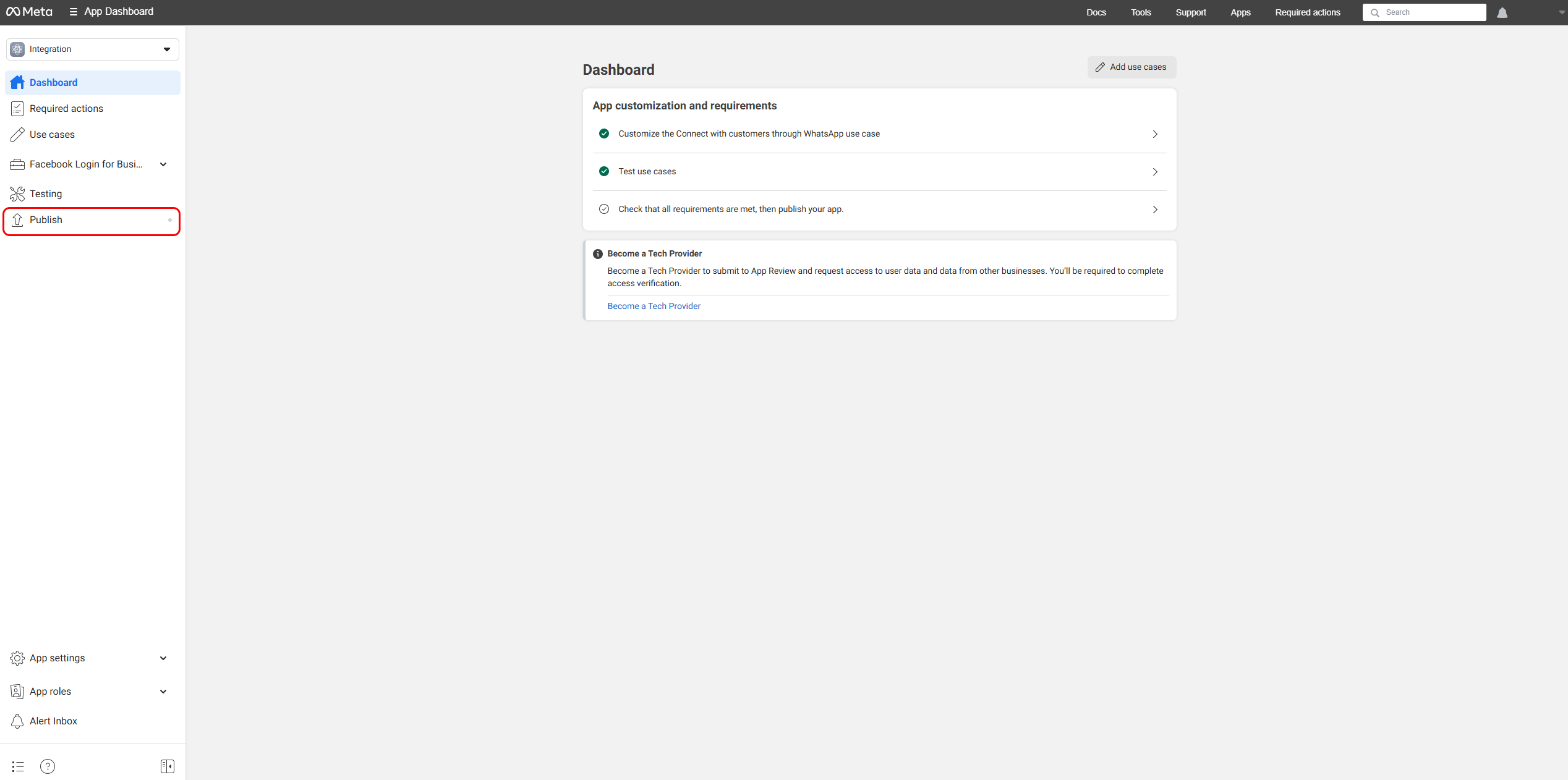Screen dimensions: 1568x780
Task: Expand the Facebook Login for Business section
Action: [163, 164]
